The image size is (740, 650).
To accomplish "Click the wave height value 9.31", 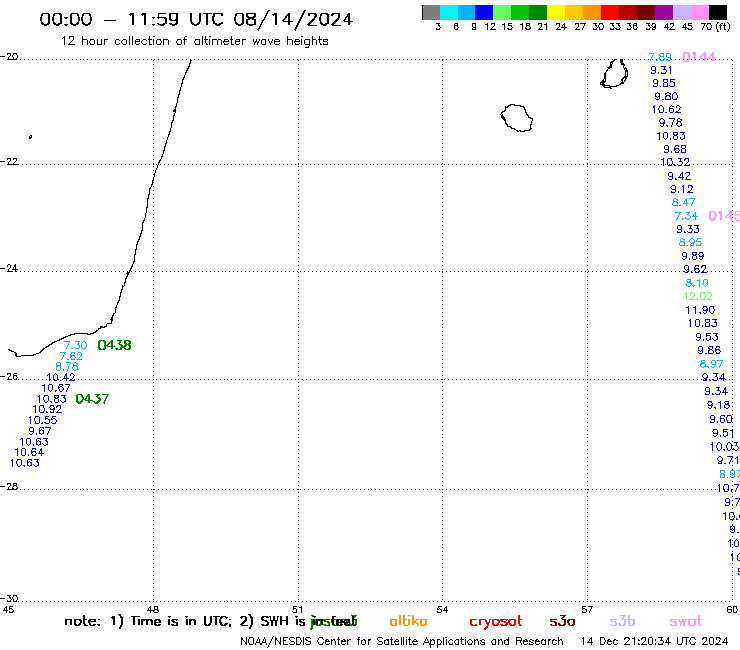I will click(x=661, y=70).
